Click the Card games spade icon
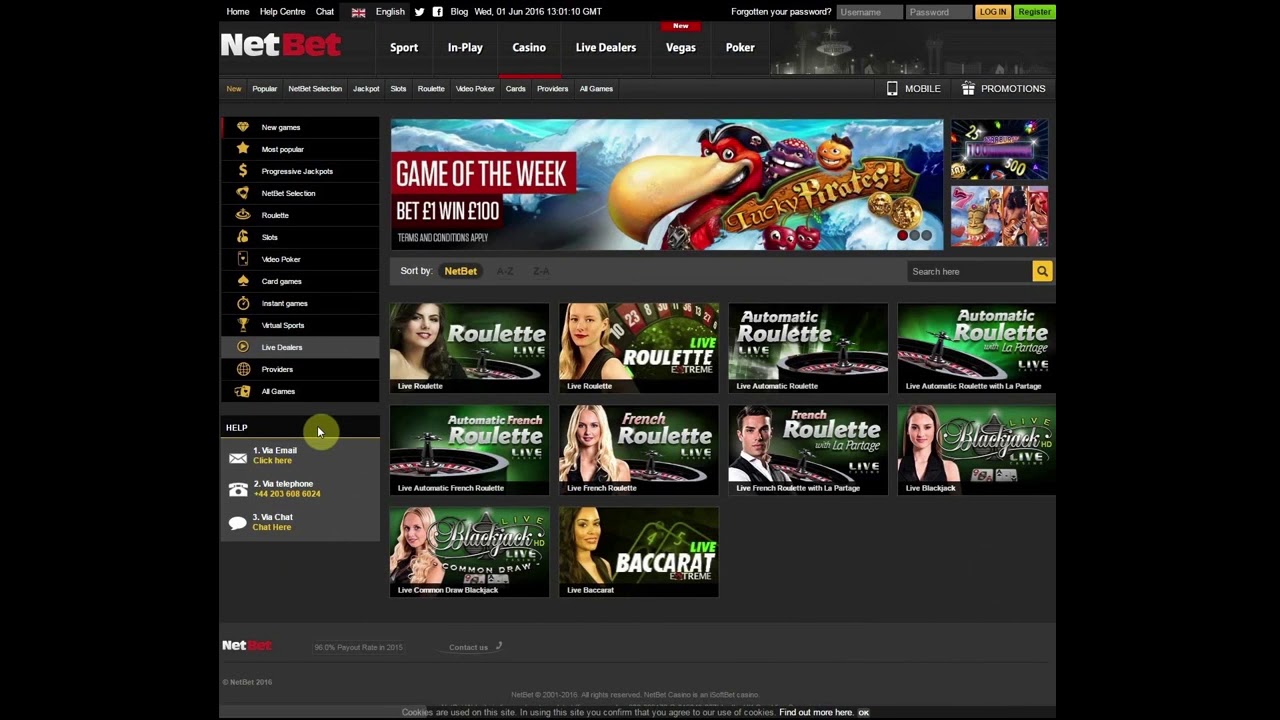1280x720 pixels. (242, 281)
